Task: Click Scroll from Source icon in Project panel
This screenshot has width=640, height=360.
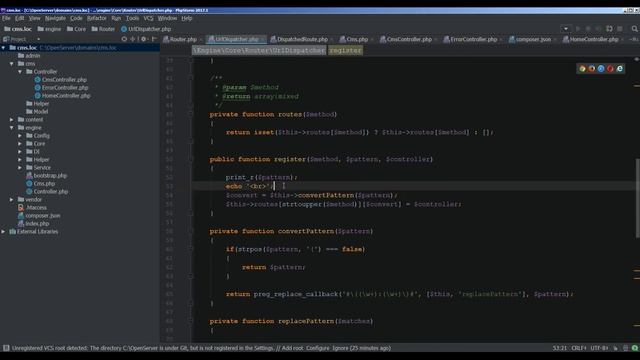Action: 124,39
